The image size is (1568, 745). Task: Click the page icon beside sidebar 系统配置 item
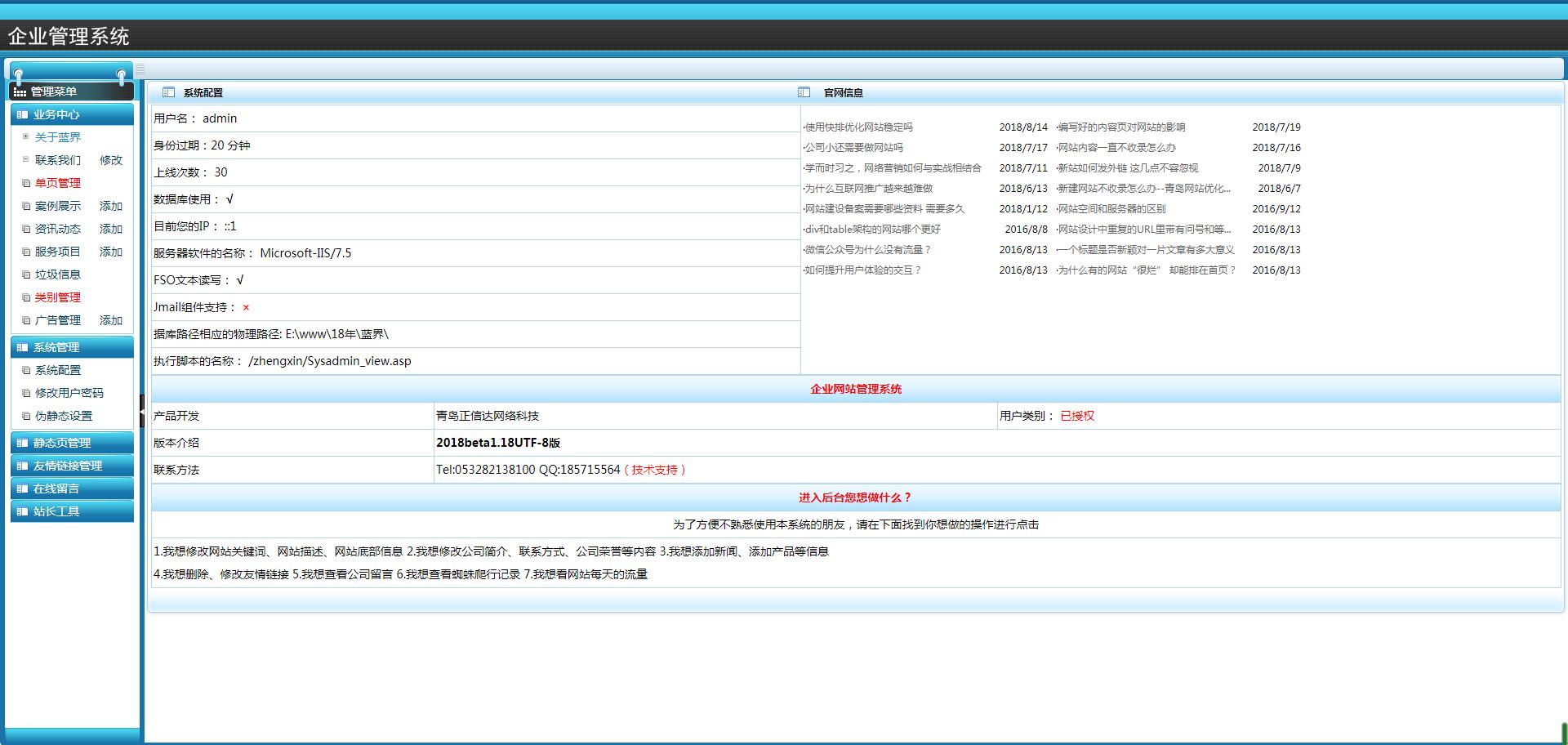[26, 370]
